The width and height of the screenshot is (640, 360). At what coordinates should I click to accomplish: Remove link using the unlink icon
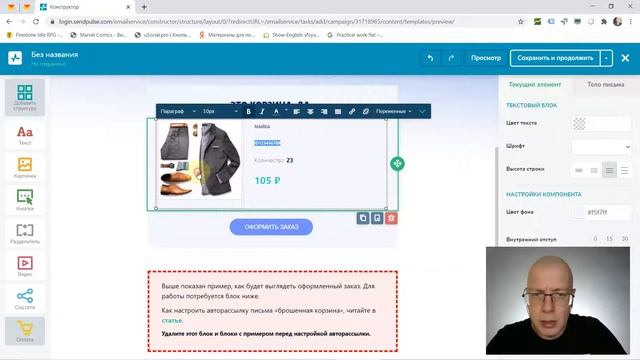pos(366,111)
